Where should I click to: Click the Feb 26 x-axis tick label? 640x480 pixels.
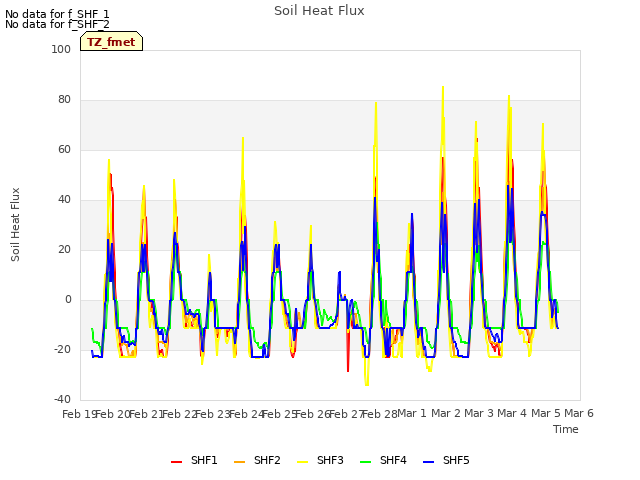tap(313, 414)
